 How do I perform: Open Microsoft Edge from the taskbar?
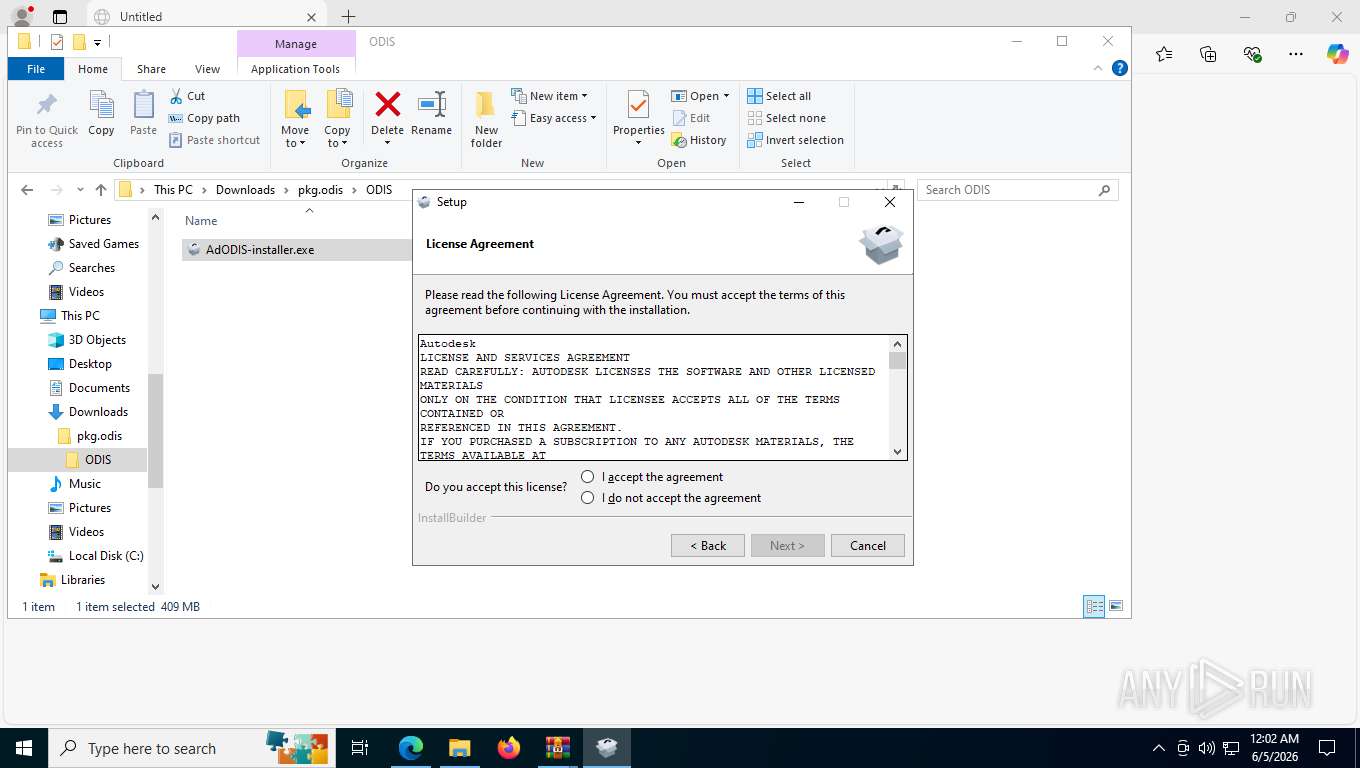pos(411,748)
